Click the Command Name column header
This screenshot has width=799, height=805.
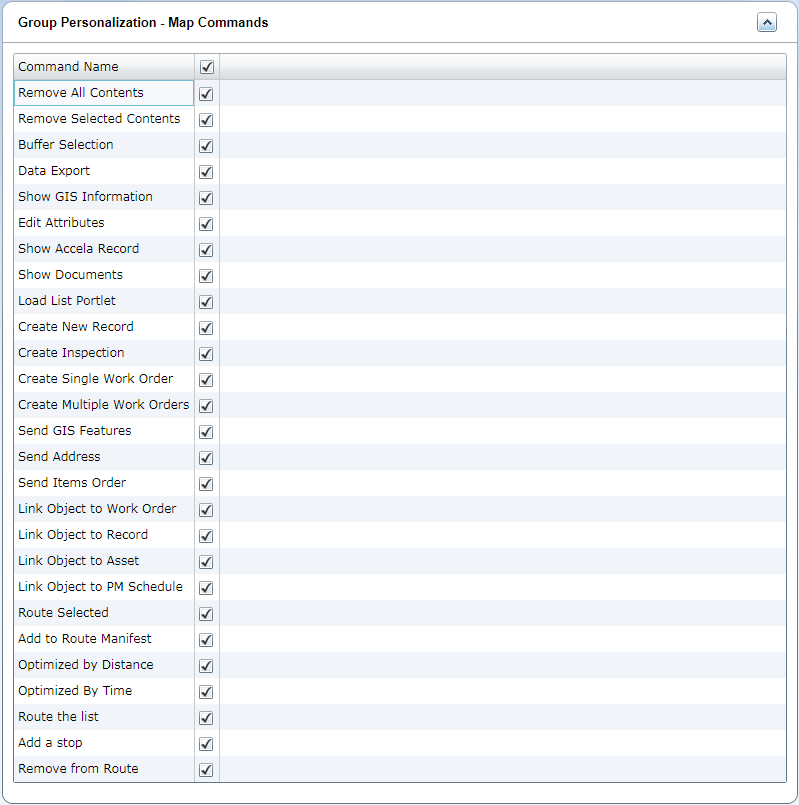68,67
